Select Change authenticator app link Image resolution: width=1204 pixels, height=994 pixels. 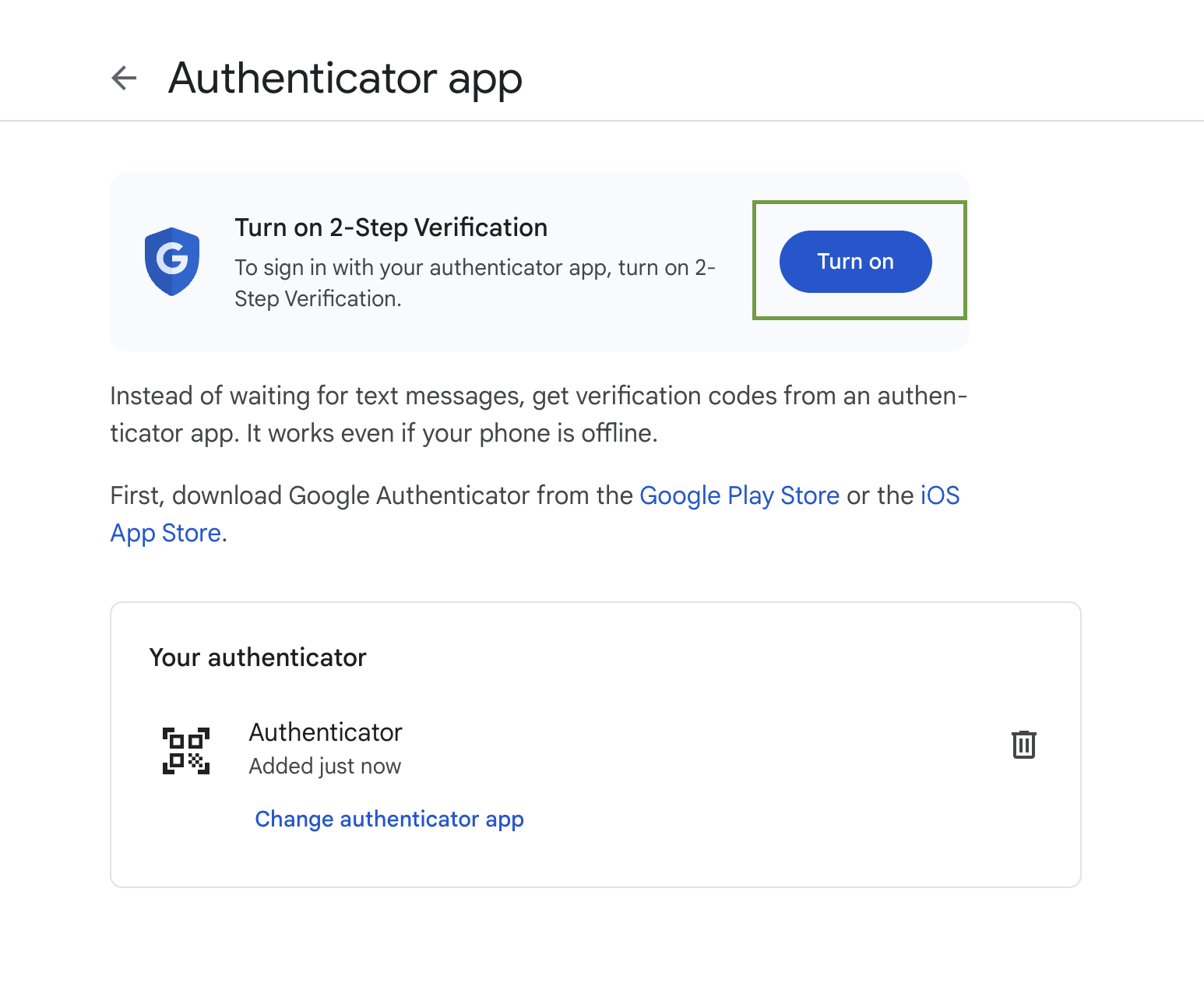(x=389, y=819)
